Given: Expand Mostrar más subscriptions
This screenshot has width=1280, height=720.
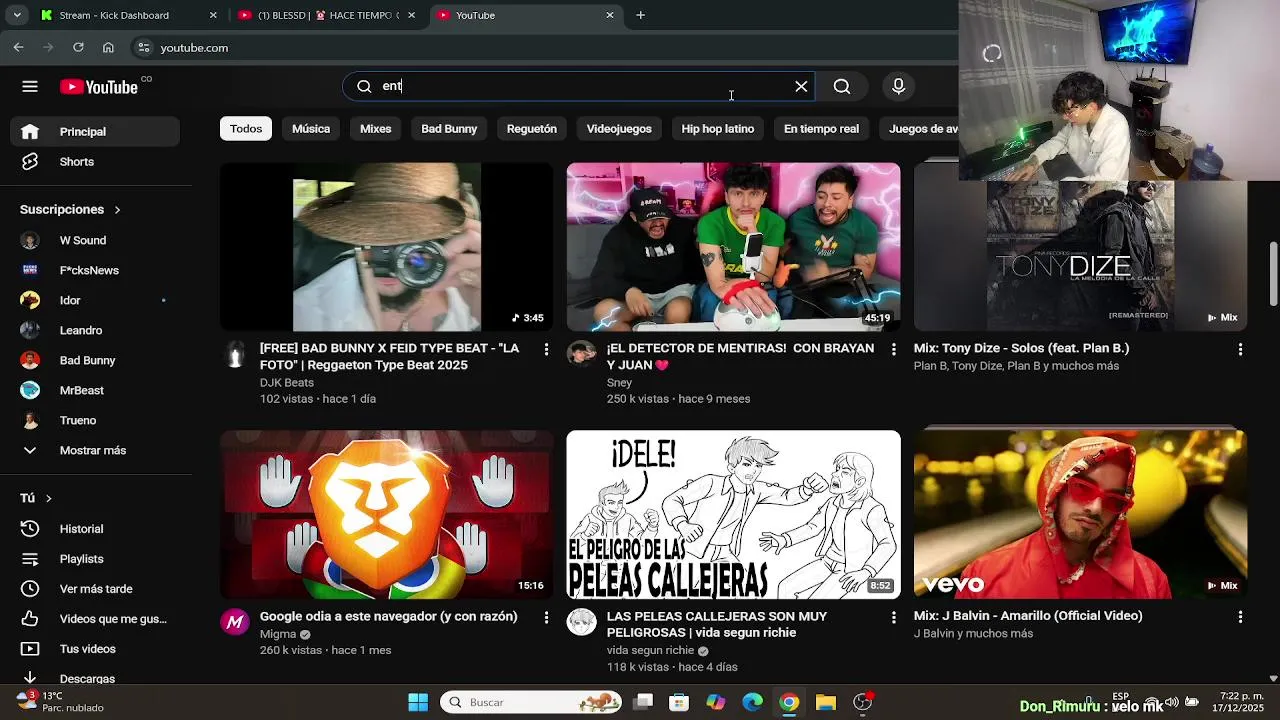Looking at the screenshot, I should coord(95,450).
